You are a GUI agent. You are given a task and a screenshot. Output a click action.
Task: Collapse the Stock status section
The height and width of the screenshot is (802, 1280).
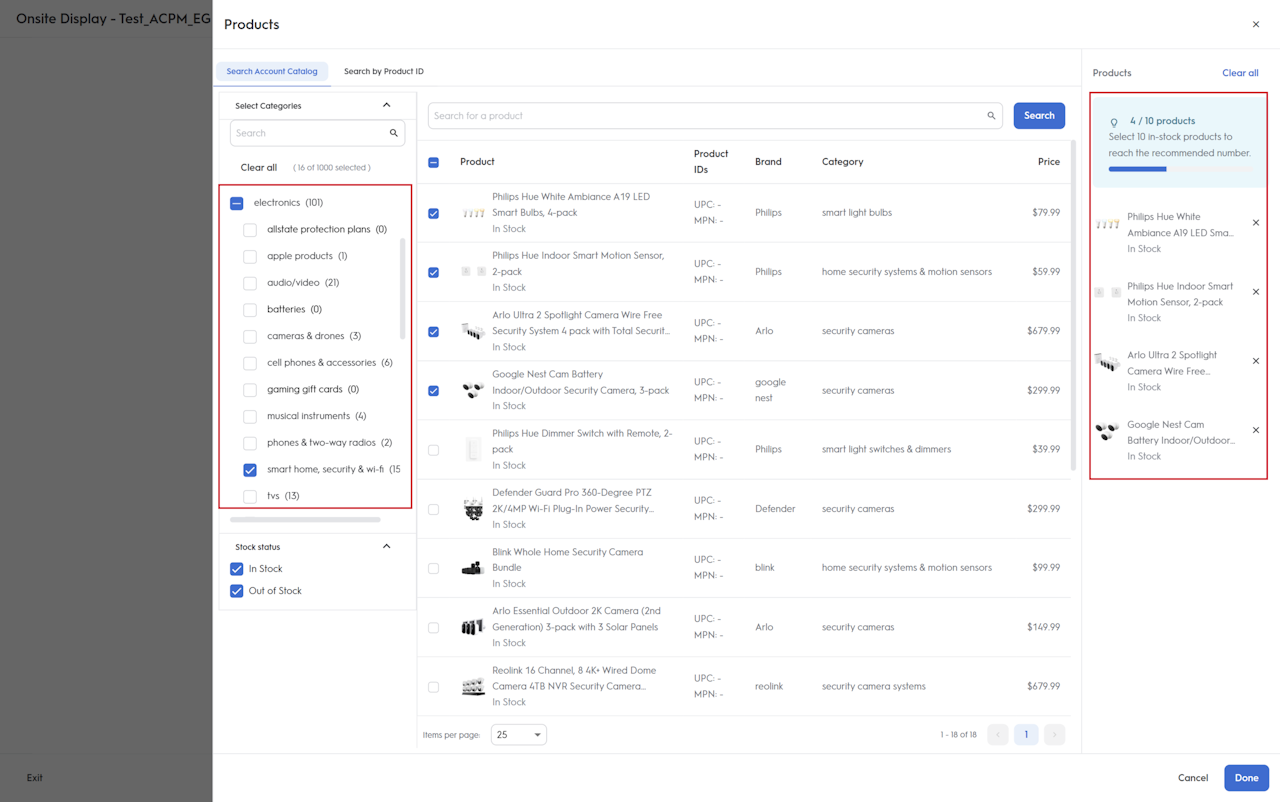(387, 547)
